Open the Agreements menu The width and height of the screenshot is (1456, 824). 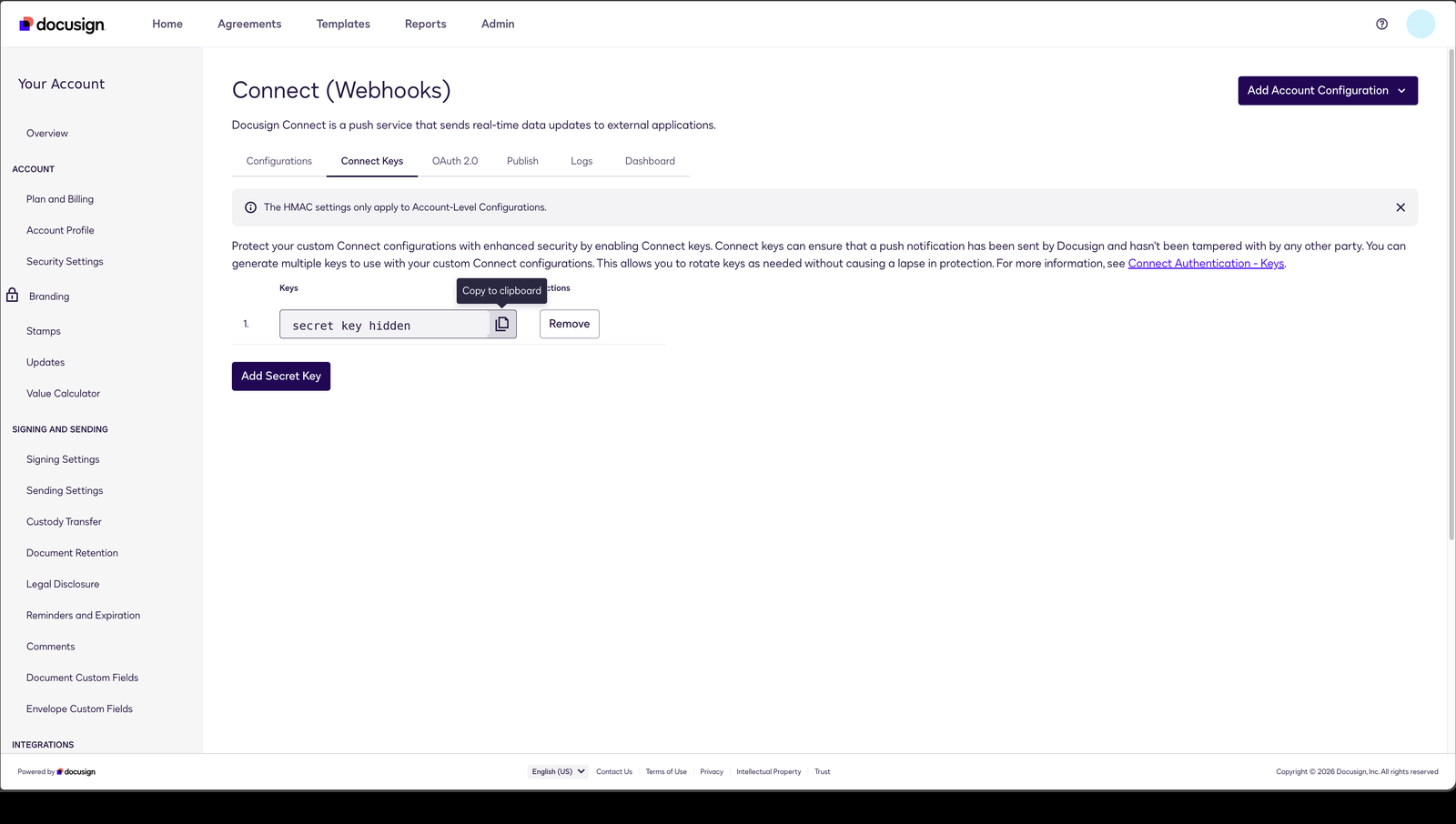point(249,25)
